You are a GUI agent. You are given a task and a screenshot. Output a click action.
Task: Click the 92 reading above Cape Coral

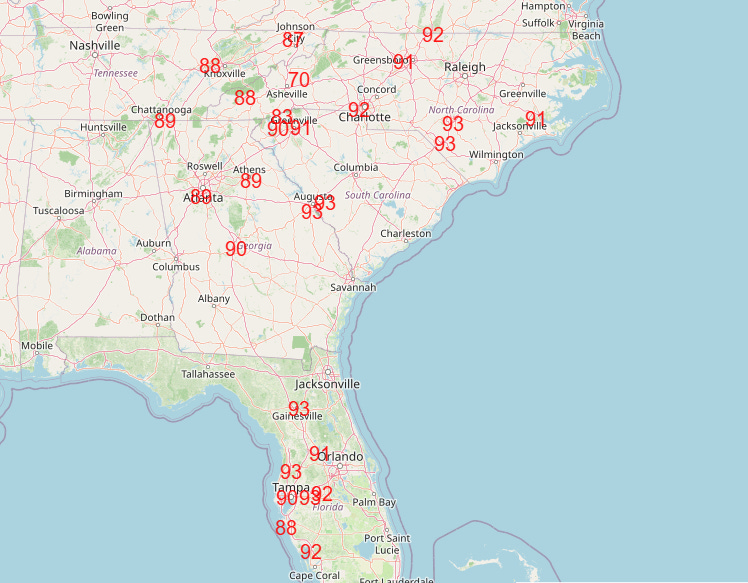311,552
